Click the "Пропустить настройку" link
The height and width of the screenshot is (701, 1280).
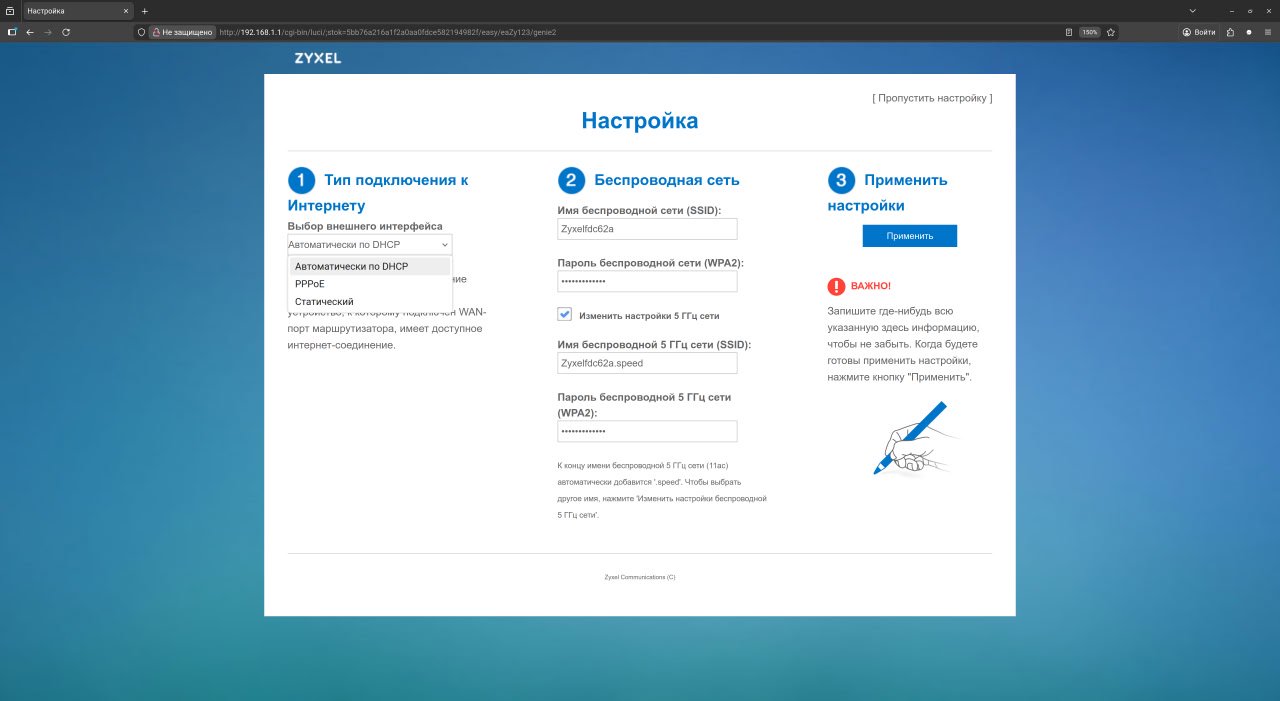932,98
